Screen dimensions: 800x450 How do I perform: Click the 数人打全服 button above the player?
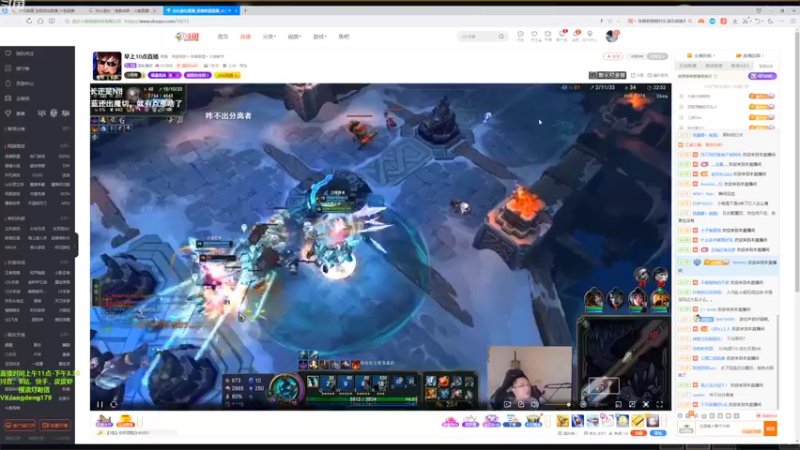pos(607,75)
